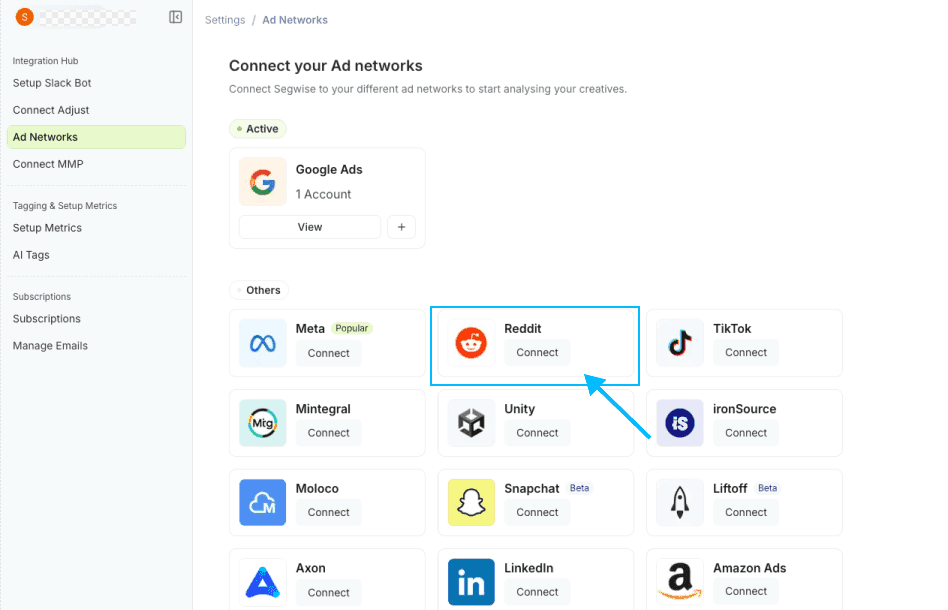Collapse the sidebar with the panel icon

(x=175, y=17)
